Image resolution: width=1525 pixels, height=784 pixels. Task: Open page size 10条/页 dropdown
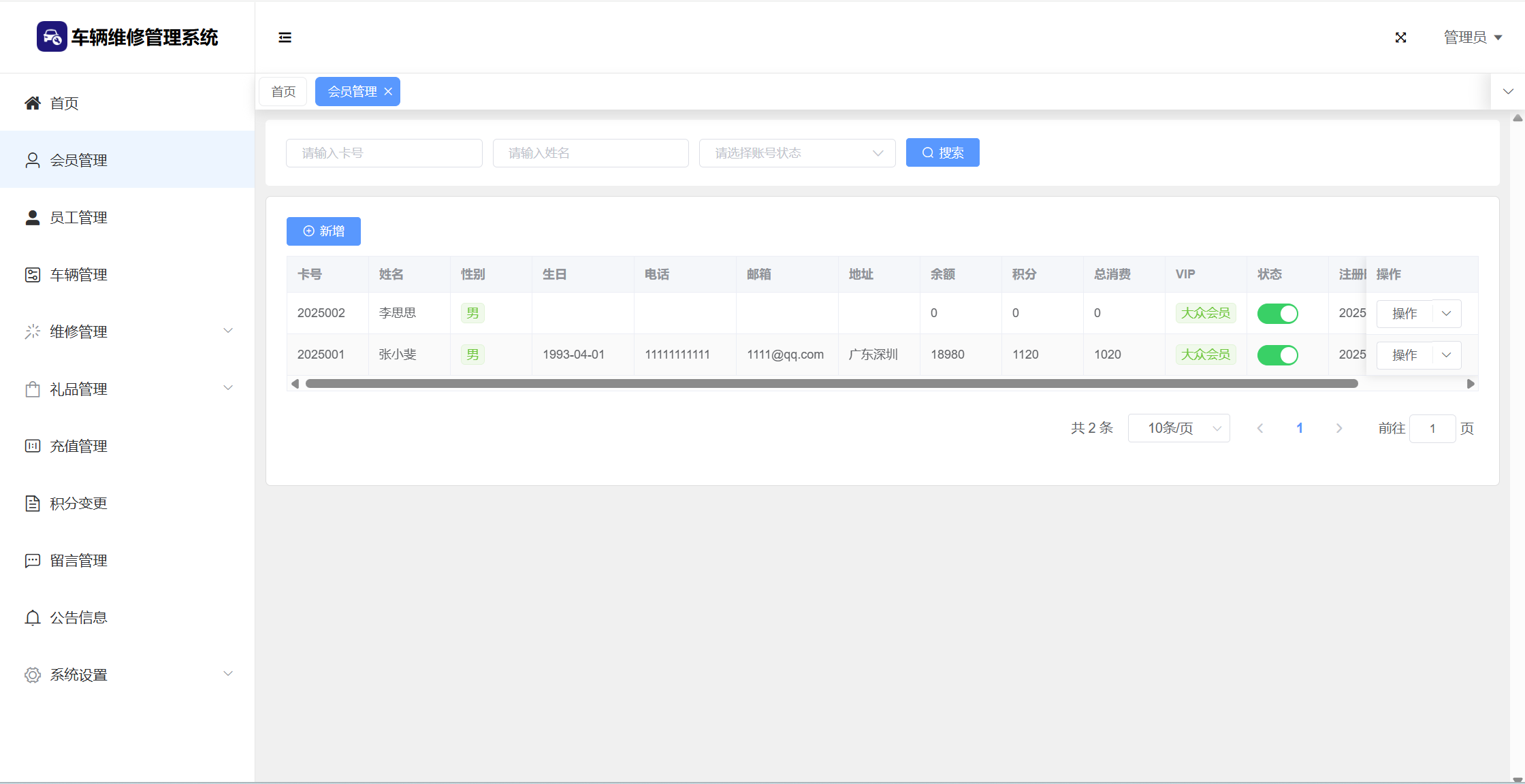1178,428
